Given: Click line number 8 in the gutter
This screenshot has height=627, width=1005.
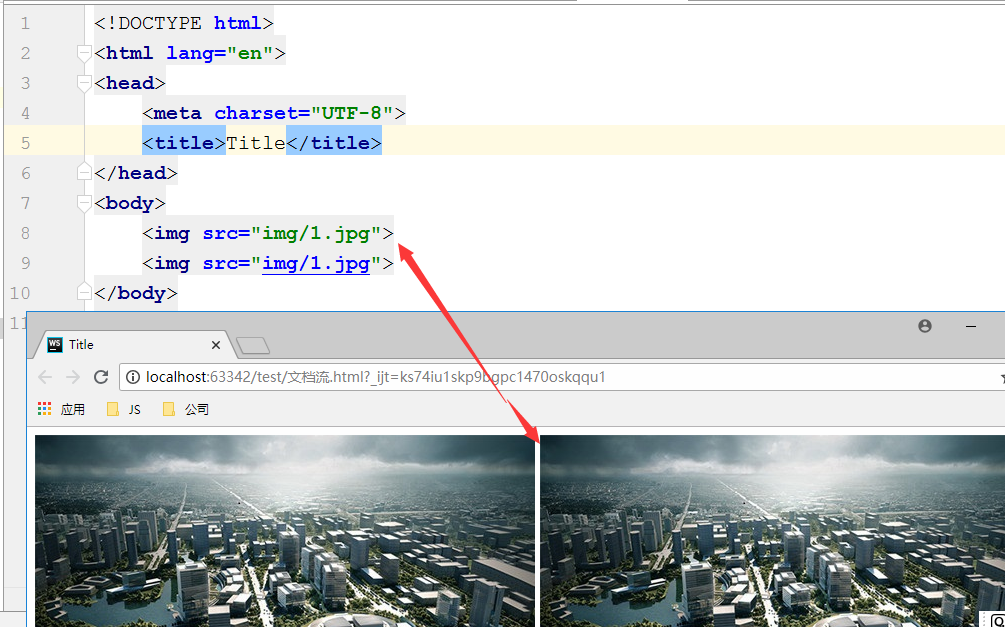Looking at the screenshot, I should [x=24, y=233].
